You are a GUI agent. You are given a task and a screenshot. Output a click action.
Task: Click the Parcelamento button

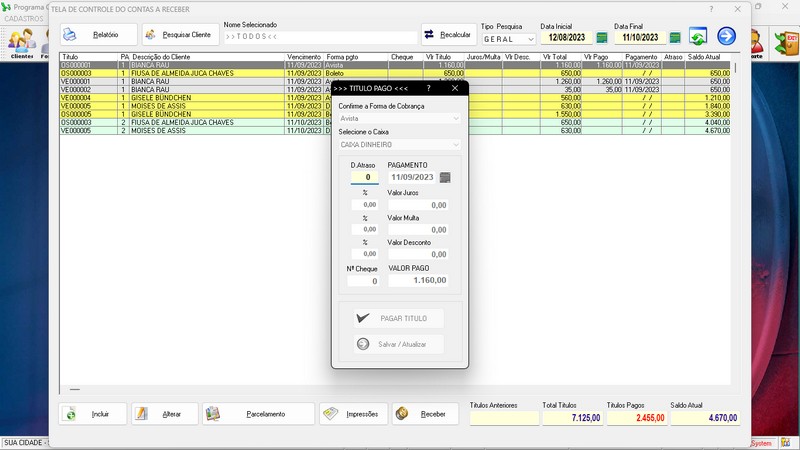(258, 414)
